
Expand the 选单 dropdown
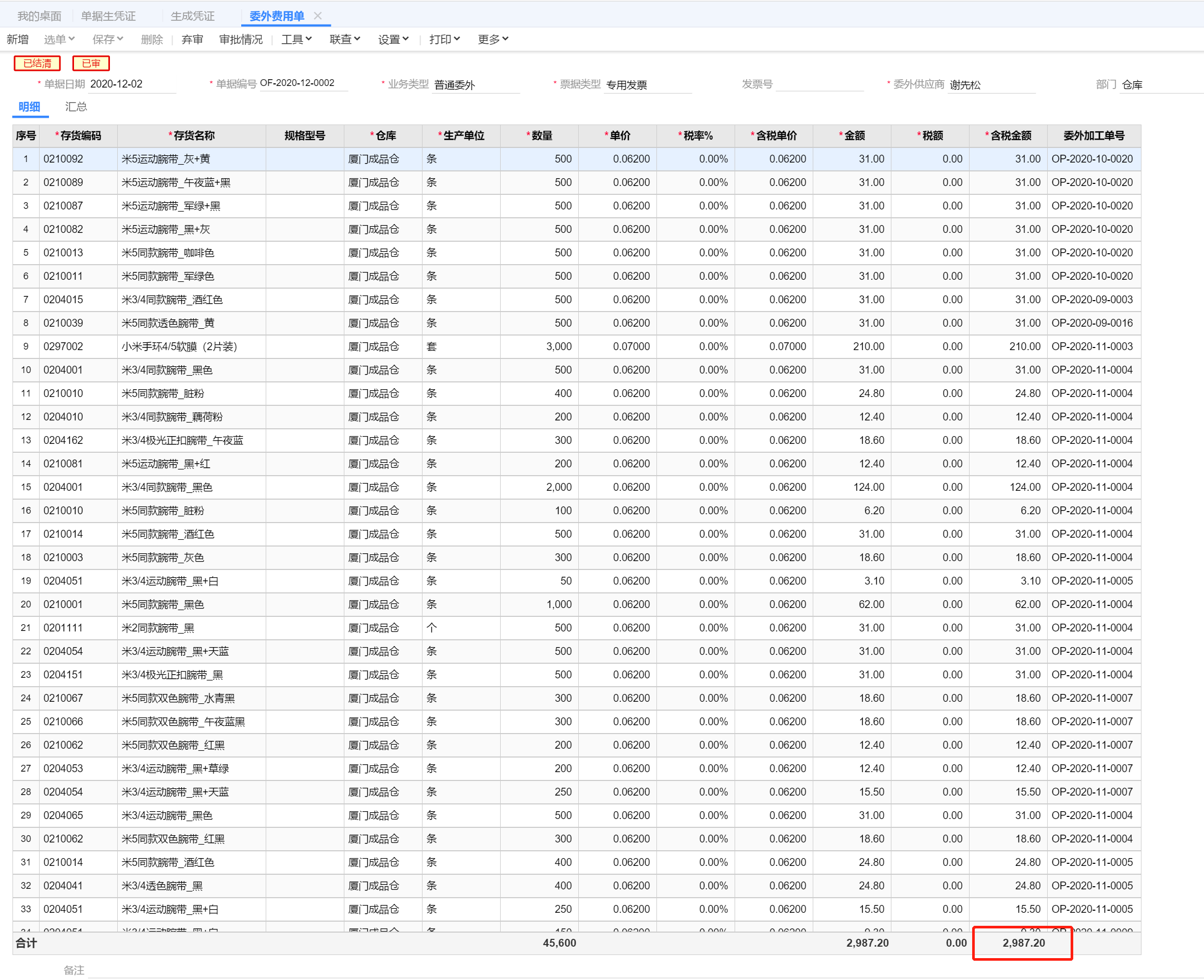pyautogui.click(x=59, y=39)
